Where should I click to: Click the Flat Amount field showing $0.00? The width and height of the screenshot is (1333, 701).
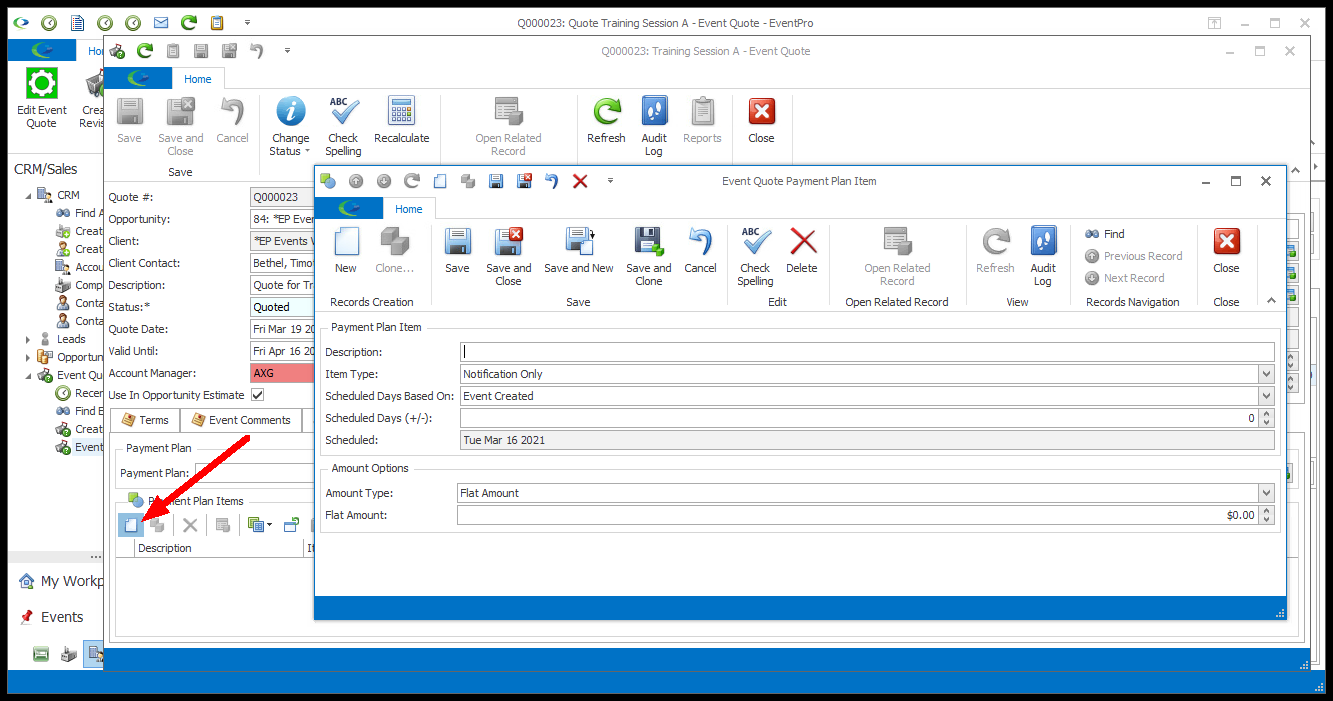pyautogui.click(x=858, y=515)
